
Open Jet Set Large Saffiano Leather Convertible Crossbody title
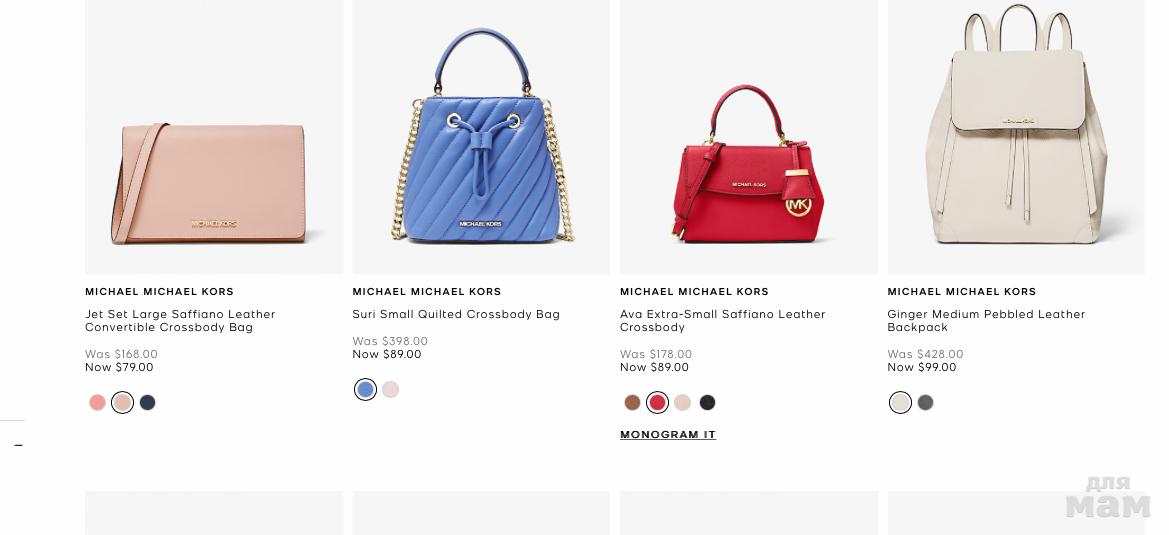[x=180, y=320]
